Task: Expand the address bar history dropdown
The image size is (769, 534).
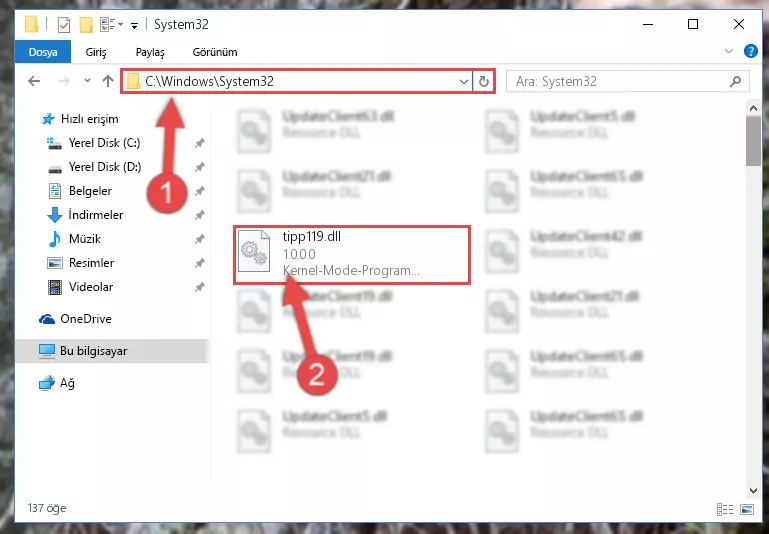Action: pos(463,81)
